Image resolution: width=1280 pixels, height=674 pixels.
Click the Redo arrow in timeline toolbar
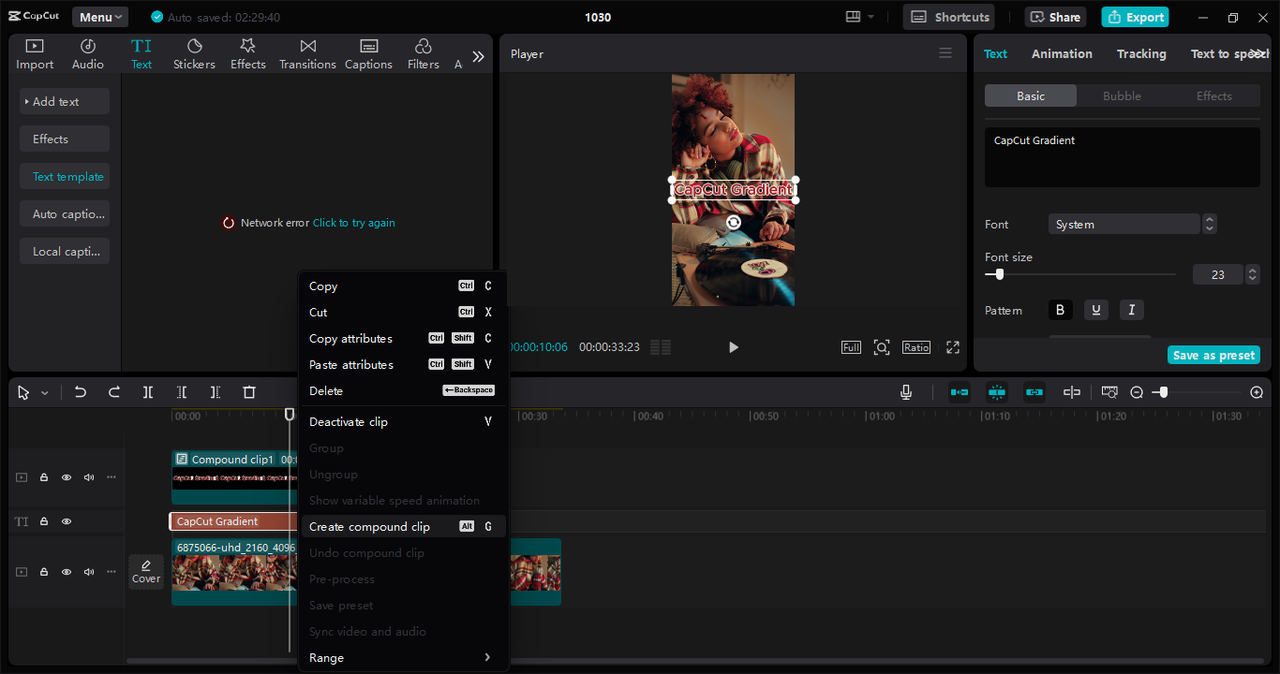[x=114, y=392]
